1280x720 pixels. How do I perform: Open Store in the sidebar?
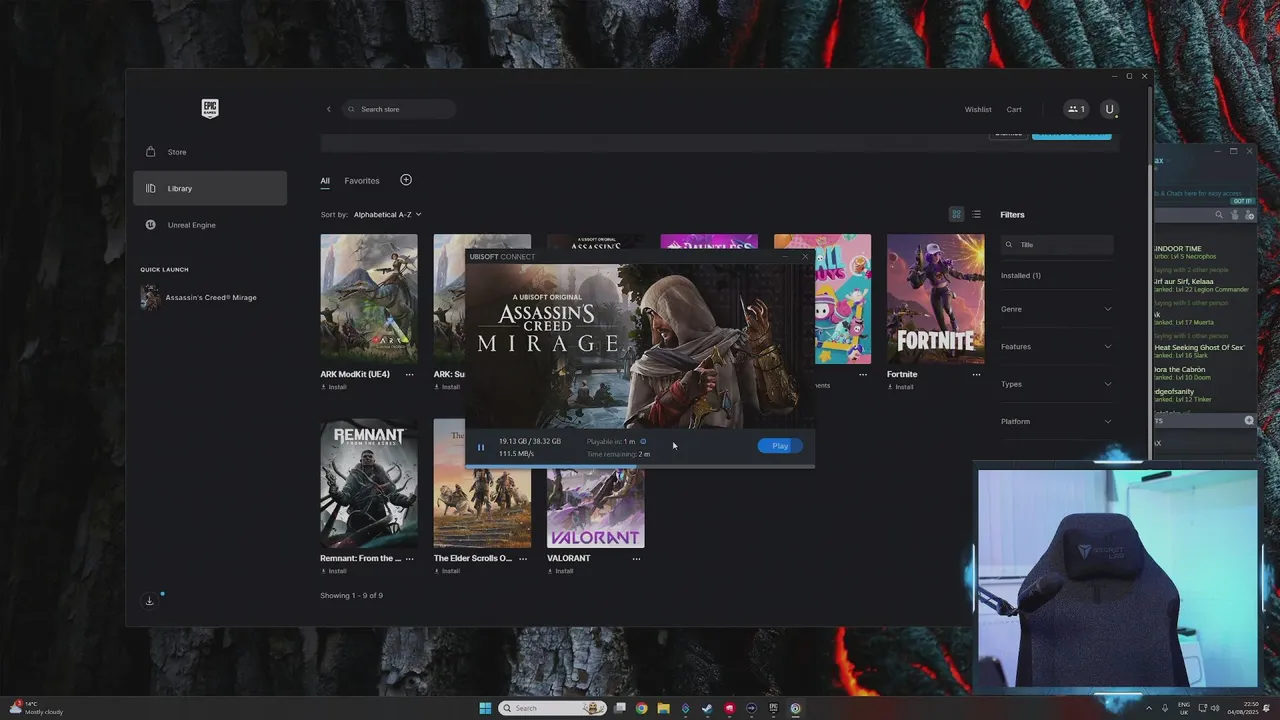[210, 152]
